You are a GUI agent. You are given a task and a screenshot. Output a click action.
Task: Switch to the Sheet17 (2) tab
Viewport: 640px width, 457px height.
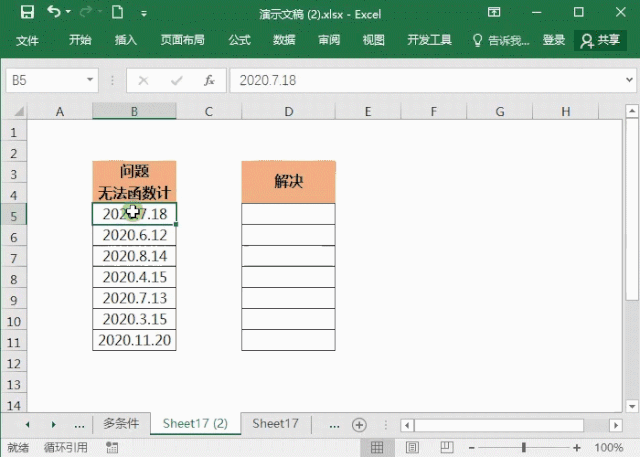(195, 424)
